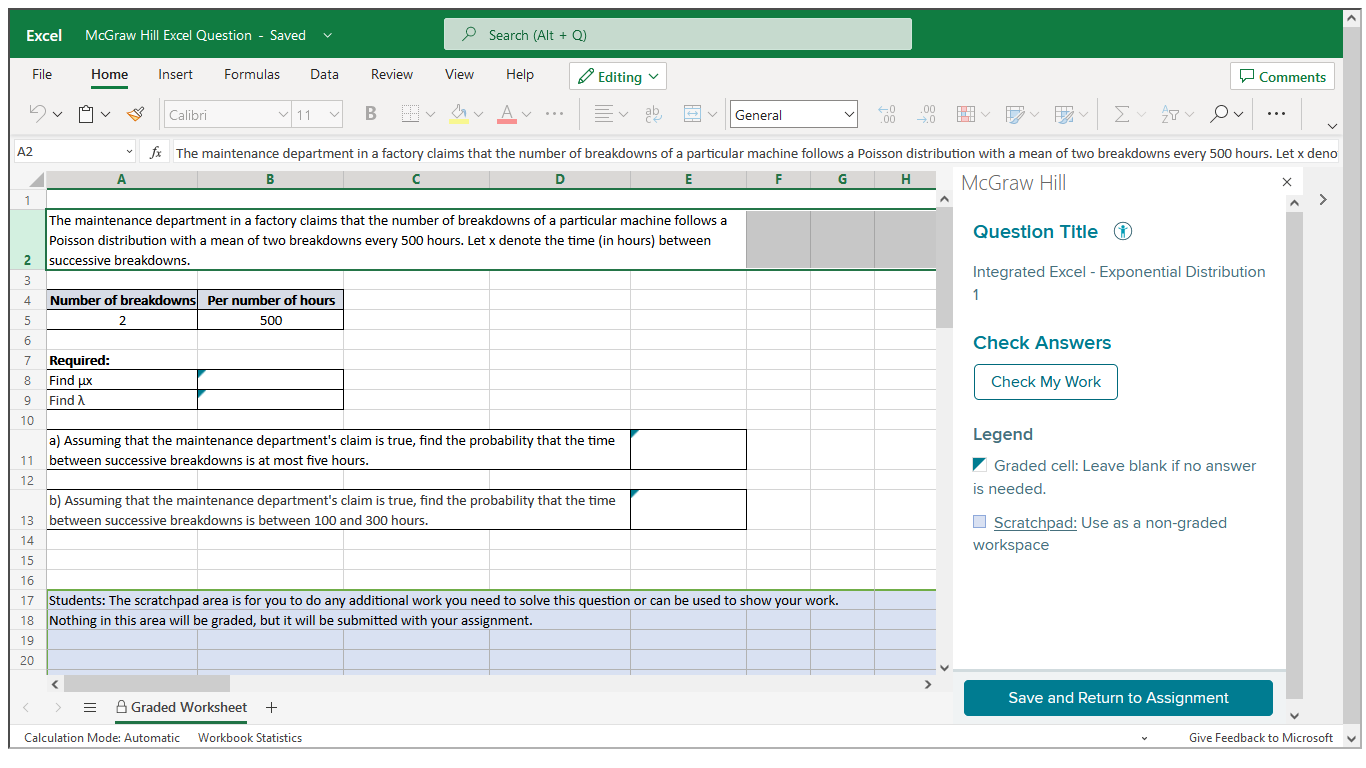Click the accessibility icon beside Question Title
This screenshot has width=1366, height=768.
click(x=1123, y=232)
